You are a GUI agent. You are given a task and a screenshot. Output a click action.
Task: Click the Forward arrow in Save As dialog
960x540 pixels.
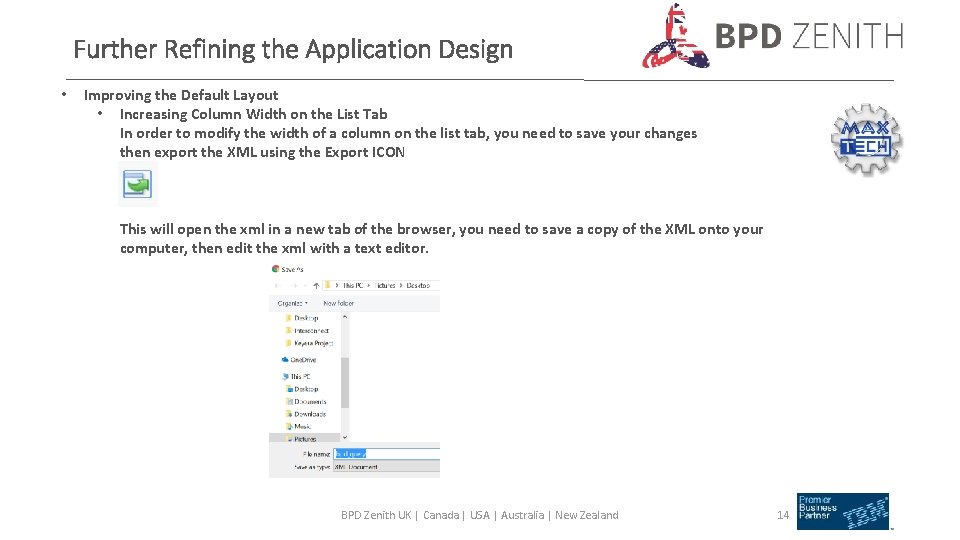tap(295, 285)
